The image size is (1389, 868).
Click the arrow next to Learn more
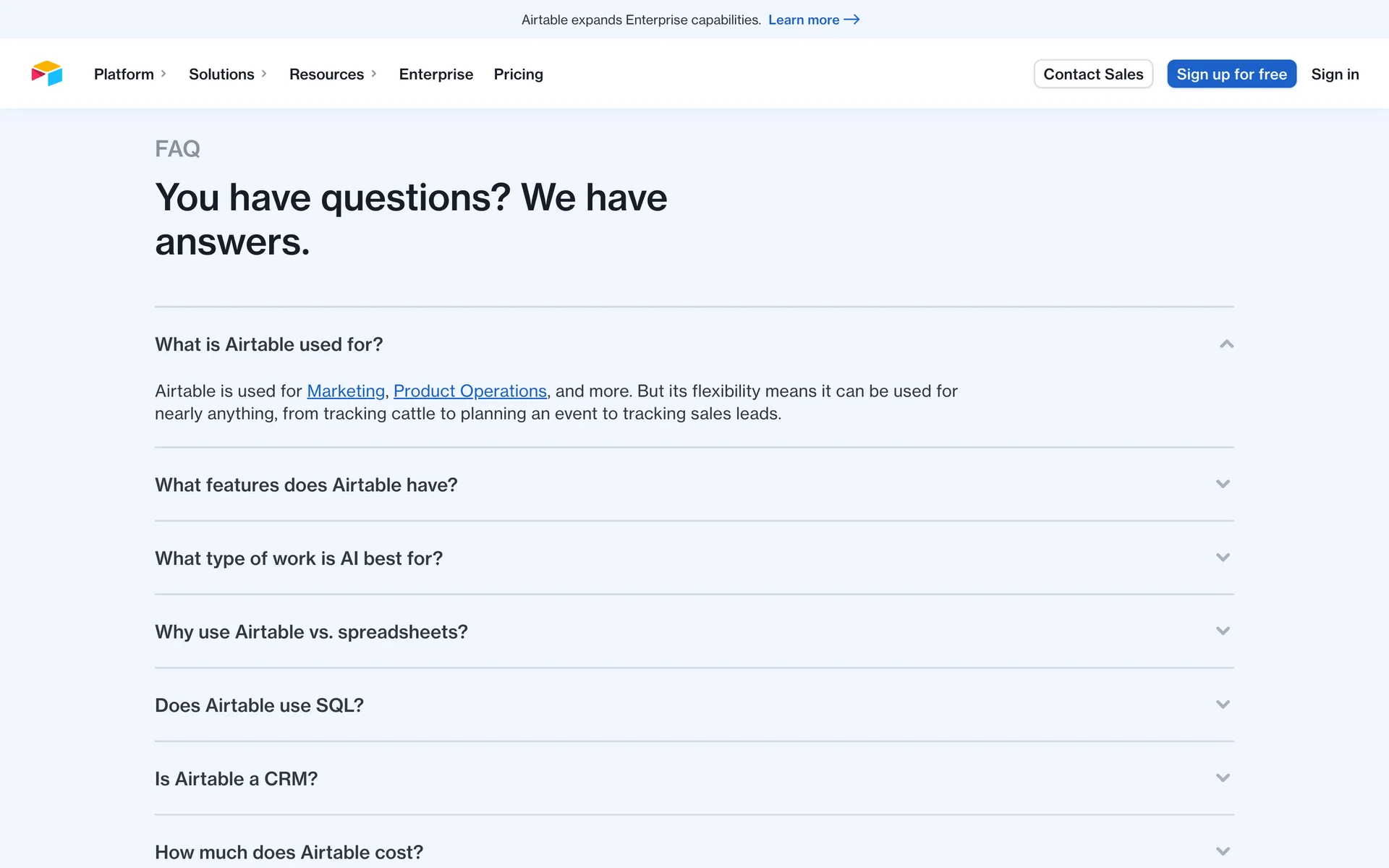851,20
